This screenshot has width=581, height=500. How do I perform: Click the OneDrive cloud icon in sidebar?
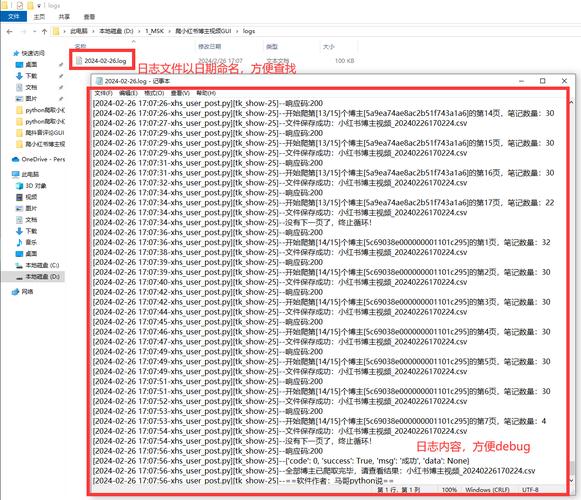[x=16, y=159]
